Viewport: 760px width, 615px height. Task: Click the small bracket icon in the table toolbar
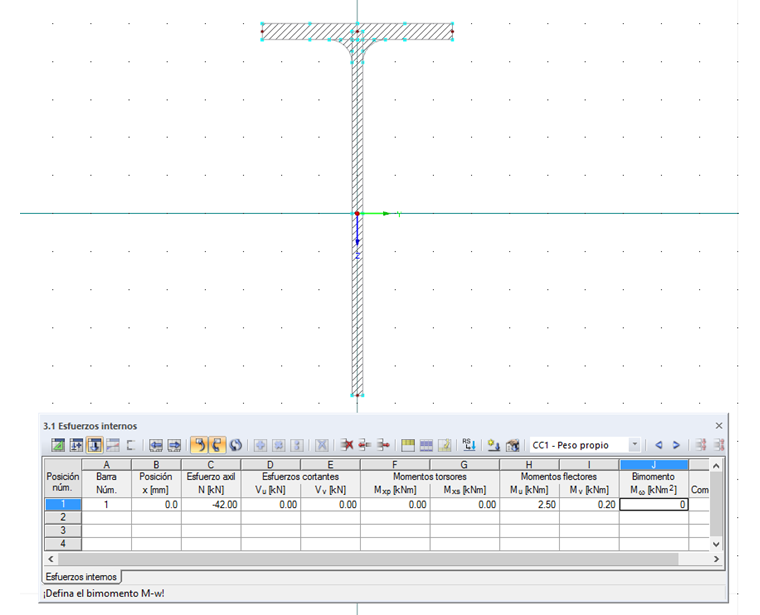[130, 445]
